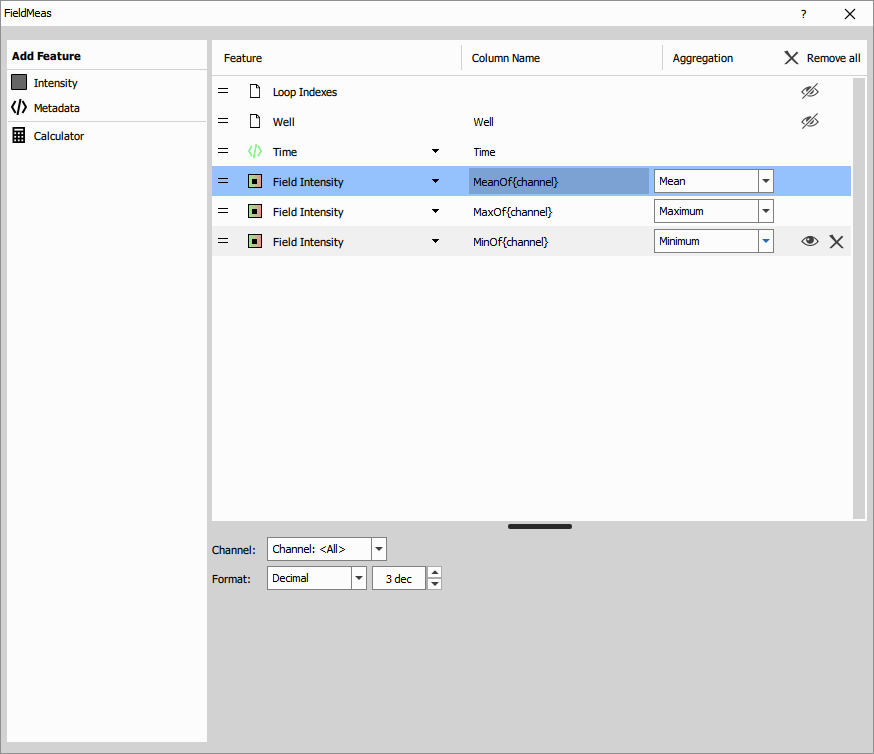Toggle visibility of Loop Indexes row
The width and height of the screenshot is (874, 754).
(810, 92)
